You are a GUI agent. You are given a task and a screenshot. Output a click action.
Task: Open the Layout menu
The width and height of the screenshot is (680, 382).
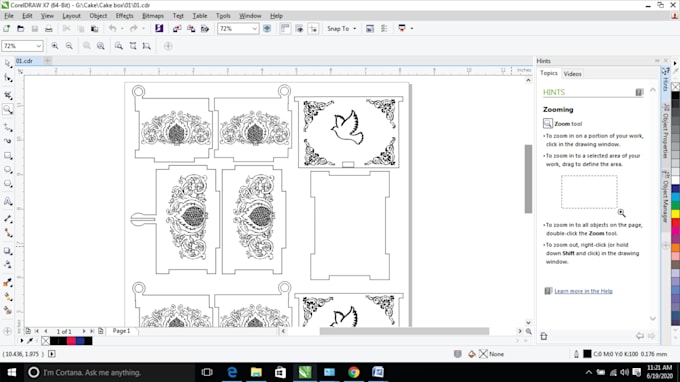point(71,16)
